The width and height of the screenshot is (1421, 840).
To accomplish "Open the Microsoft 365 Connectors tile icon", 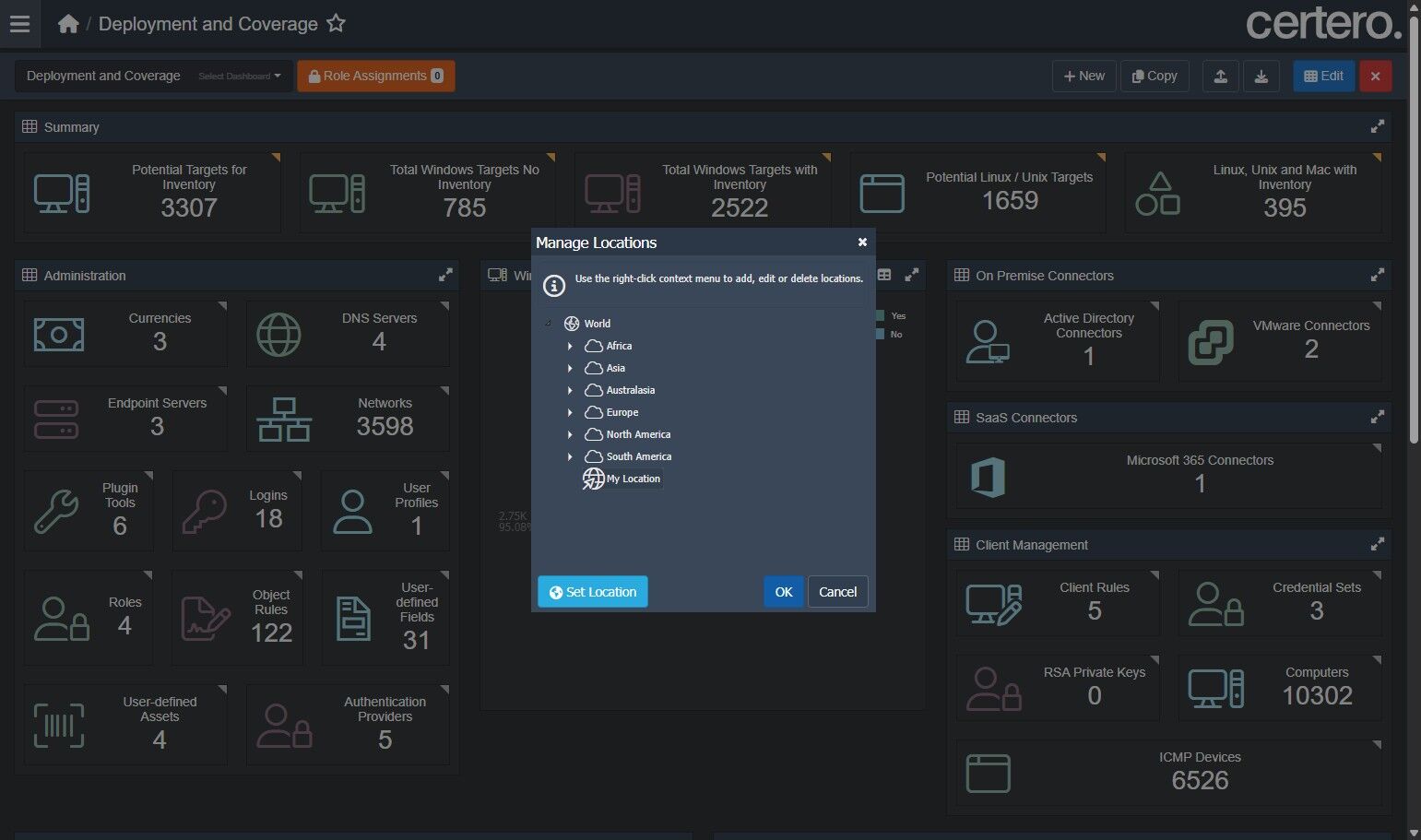I will pyautogui.click(x=988, y=478).
